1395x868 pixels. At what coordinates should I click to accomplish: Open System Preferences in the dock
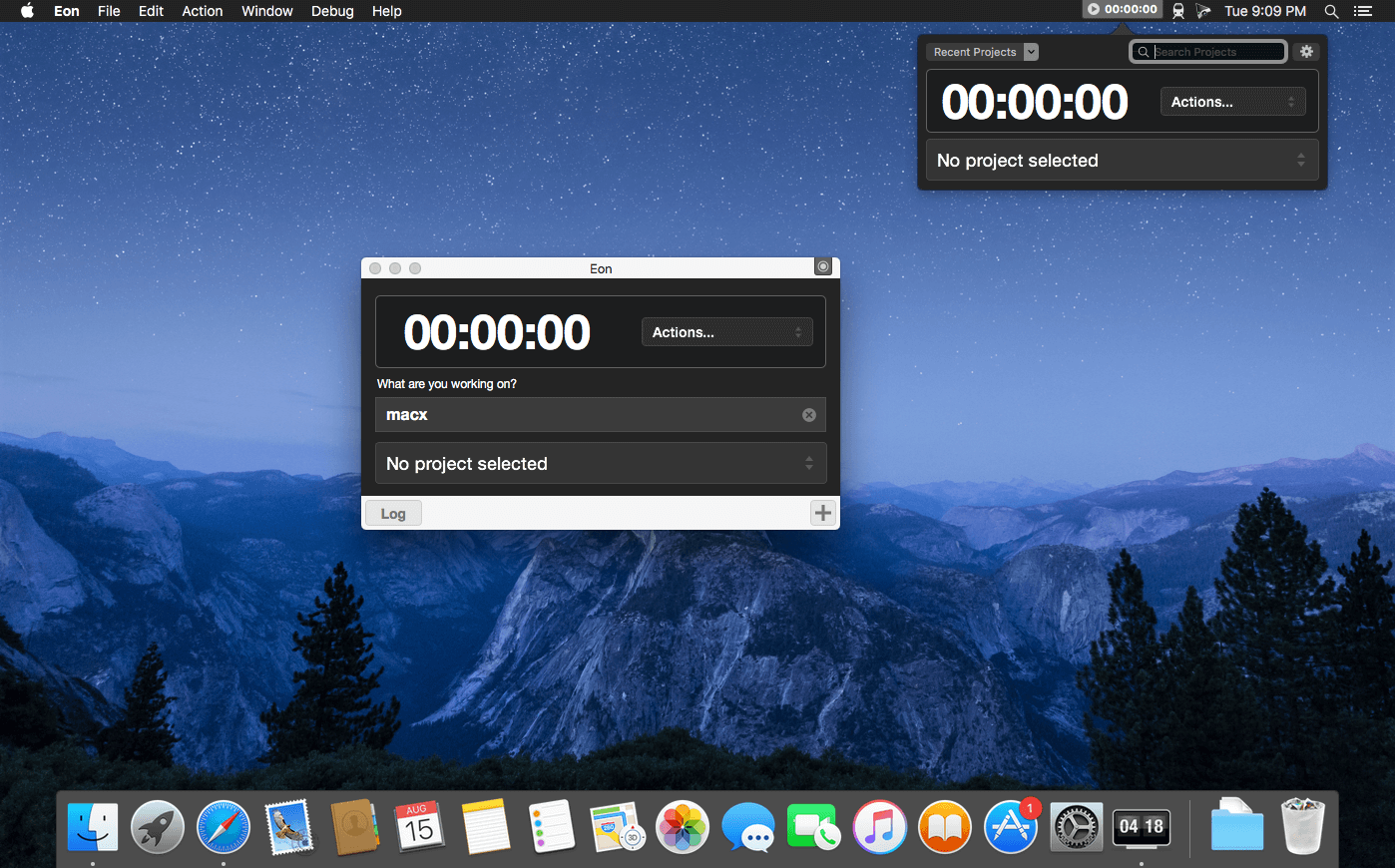(x=1077, y=827)
